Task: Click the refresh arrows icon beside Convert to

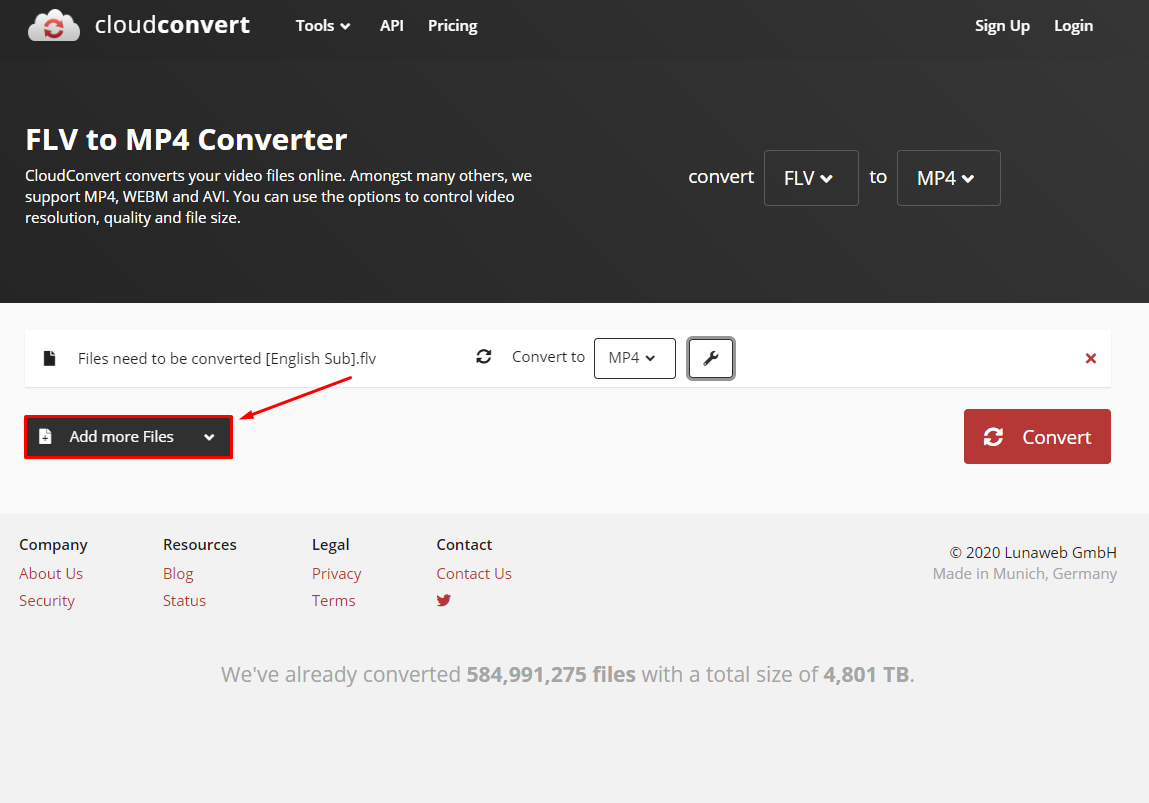Action: (x=484, y=357)
